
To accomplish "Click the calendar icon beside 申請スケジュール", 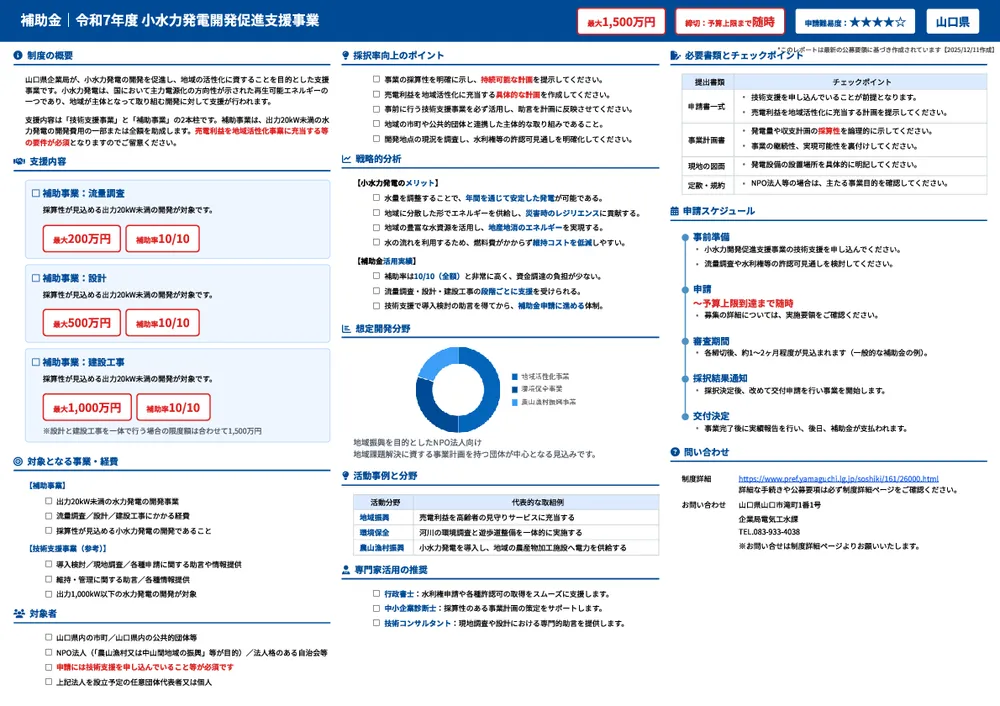I will pyautogui.click(x=675, y=211).
